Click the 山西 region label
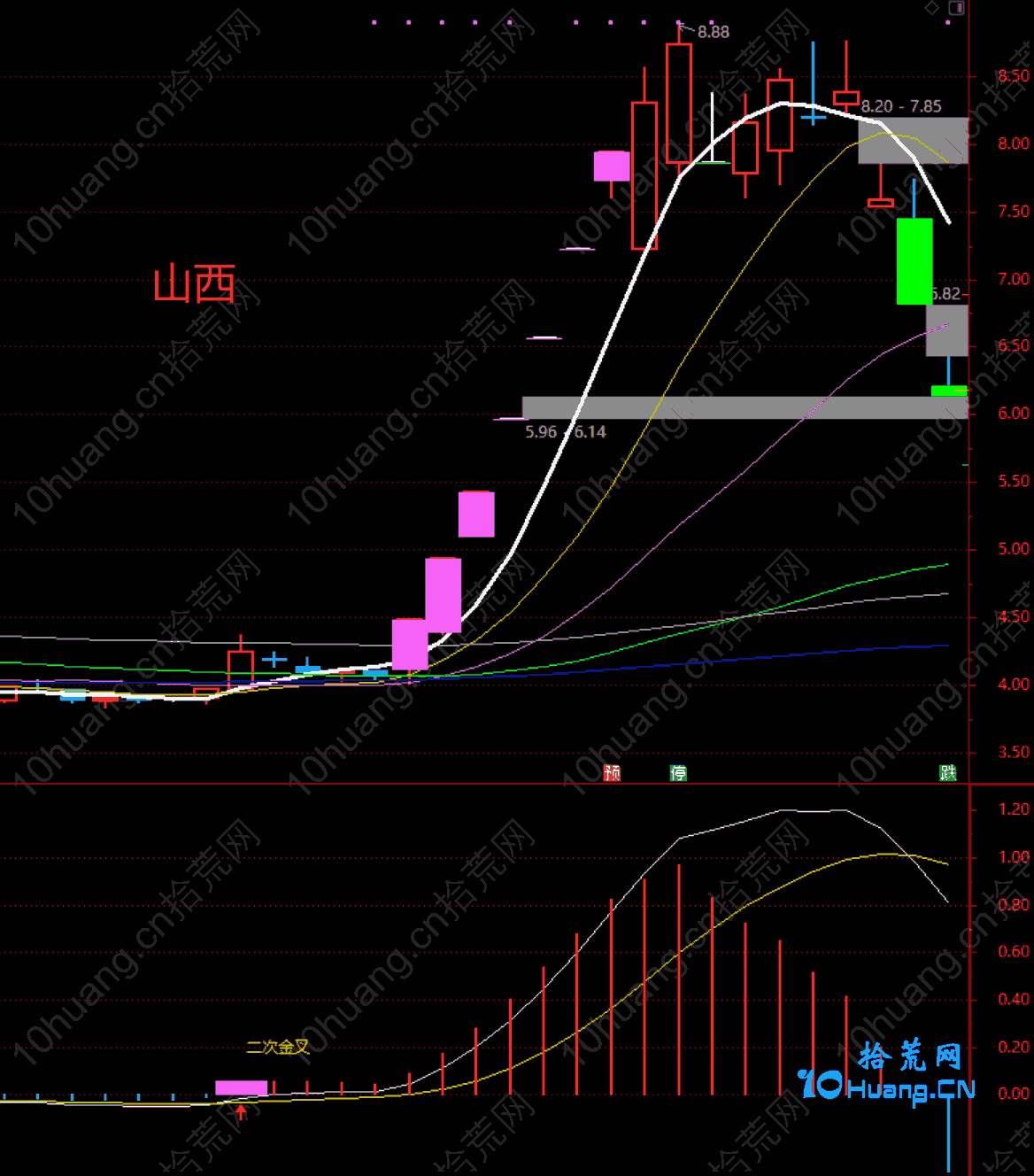 [x=195, y=283]
